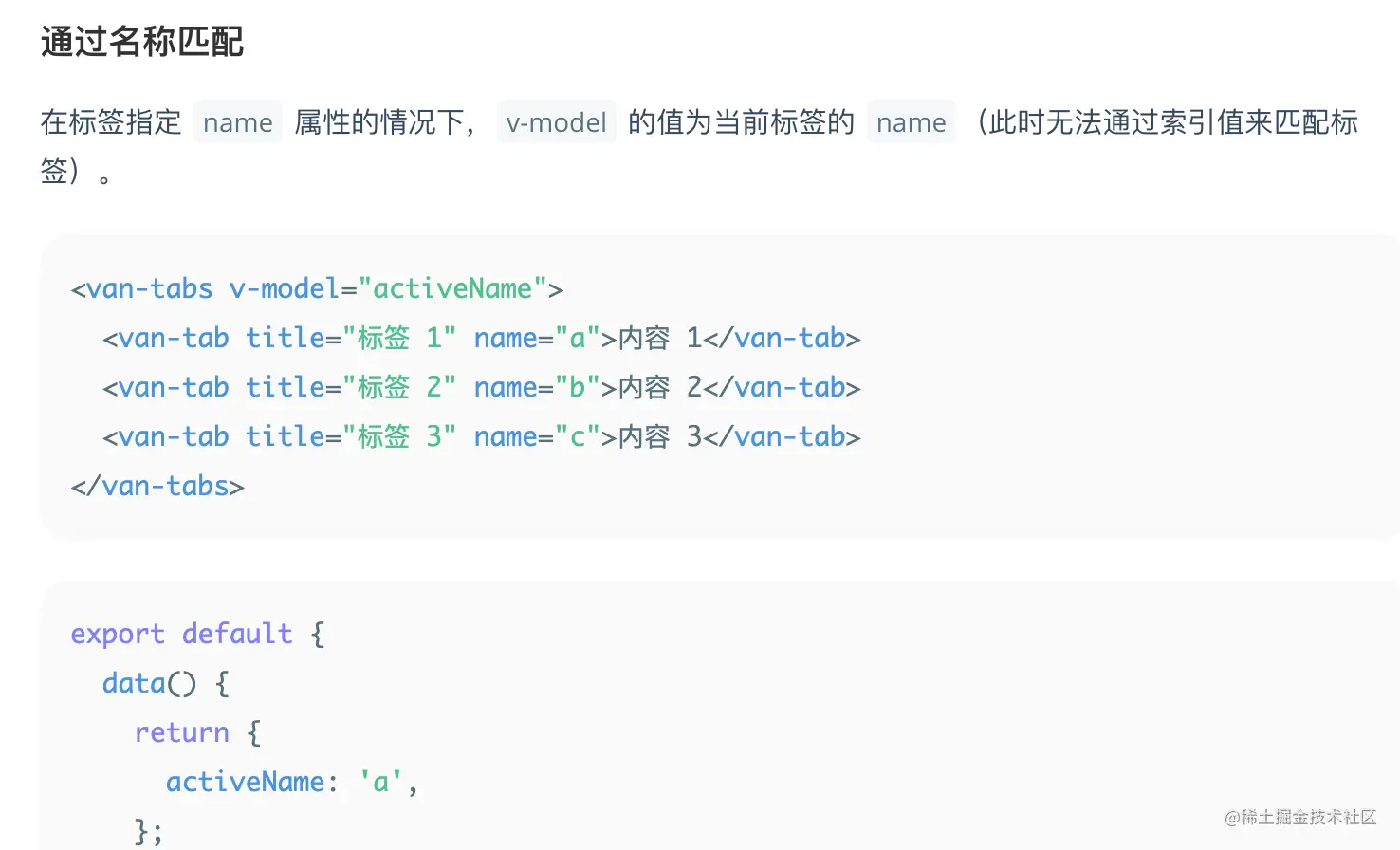Viewport: 1400px width, 850px height.
Task: Click the v-model inline code chip
Action: [556, 122]
